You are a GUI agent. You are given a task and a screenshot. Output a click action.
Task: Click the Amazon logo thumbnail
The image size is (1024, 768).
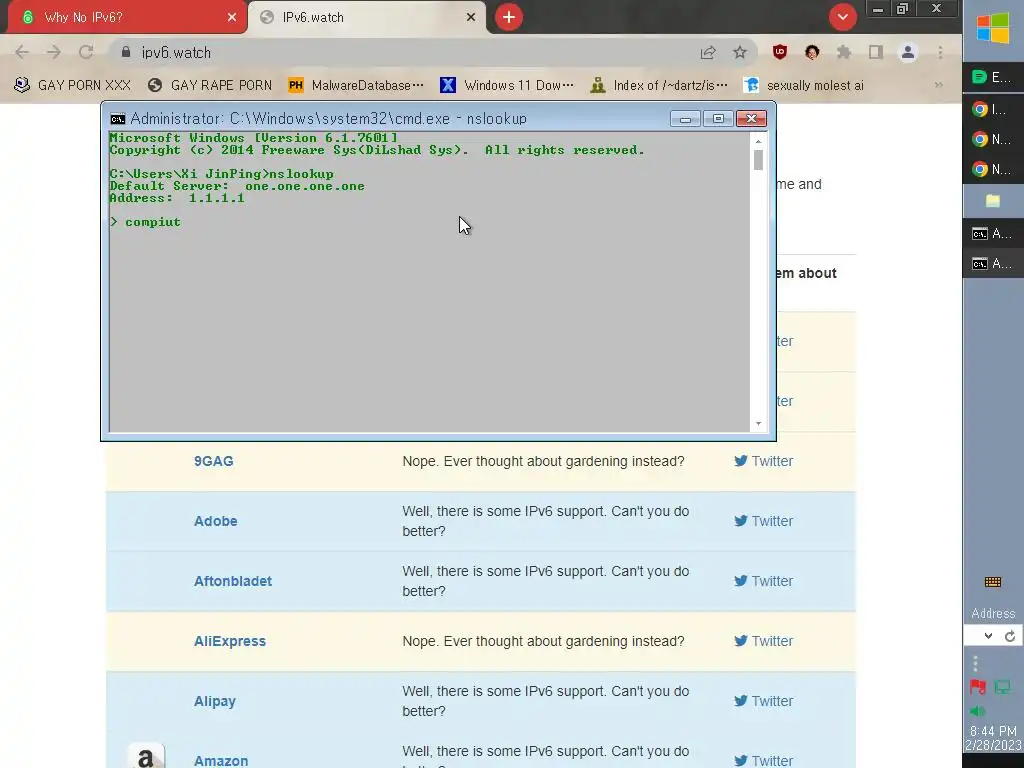pos(146,756)
